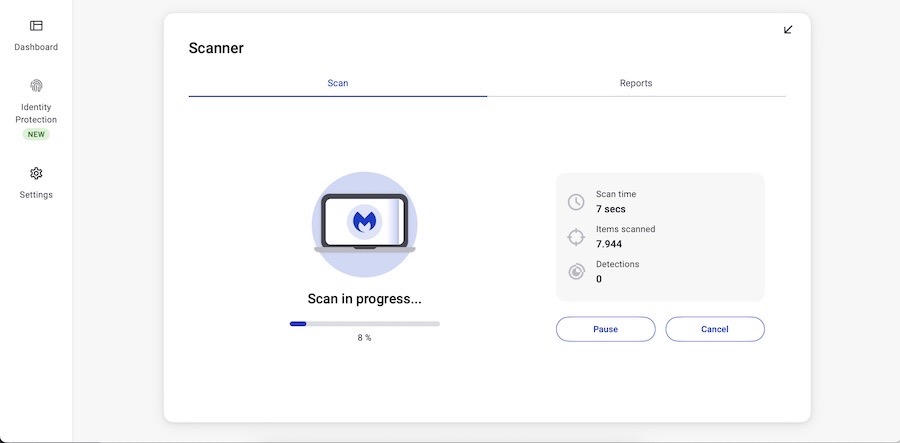Open the Dashboard sidebar icon
The width and height of the screenshot is (900, 443).
pos(36,26)
